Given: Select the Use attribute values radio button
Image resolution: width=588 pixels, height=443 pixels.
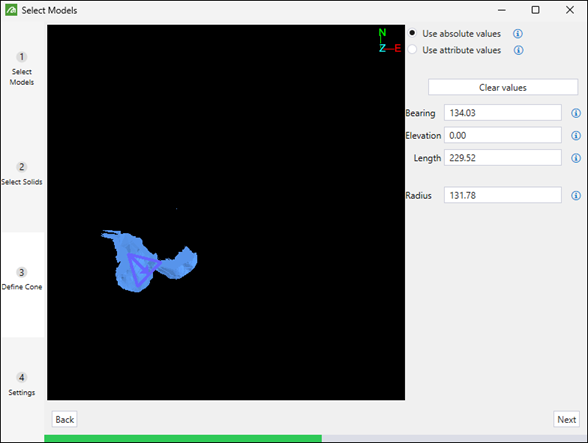Looking at the screenshot, I should pos(412,50).
